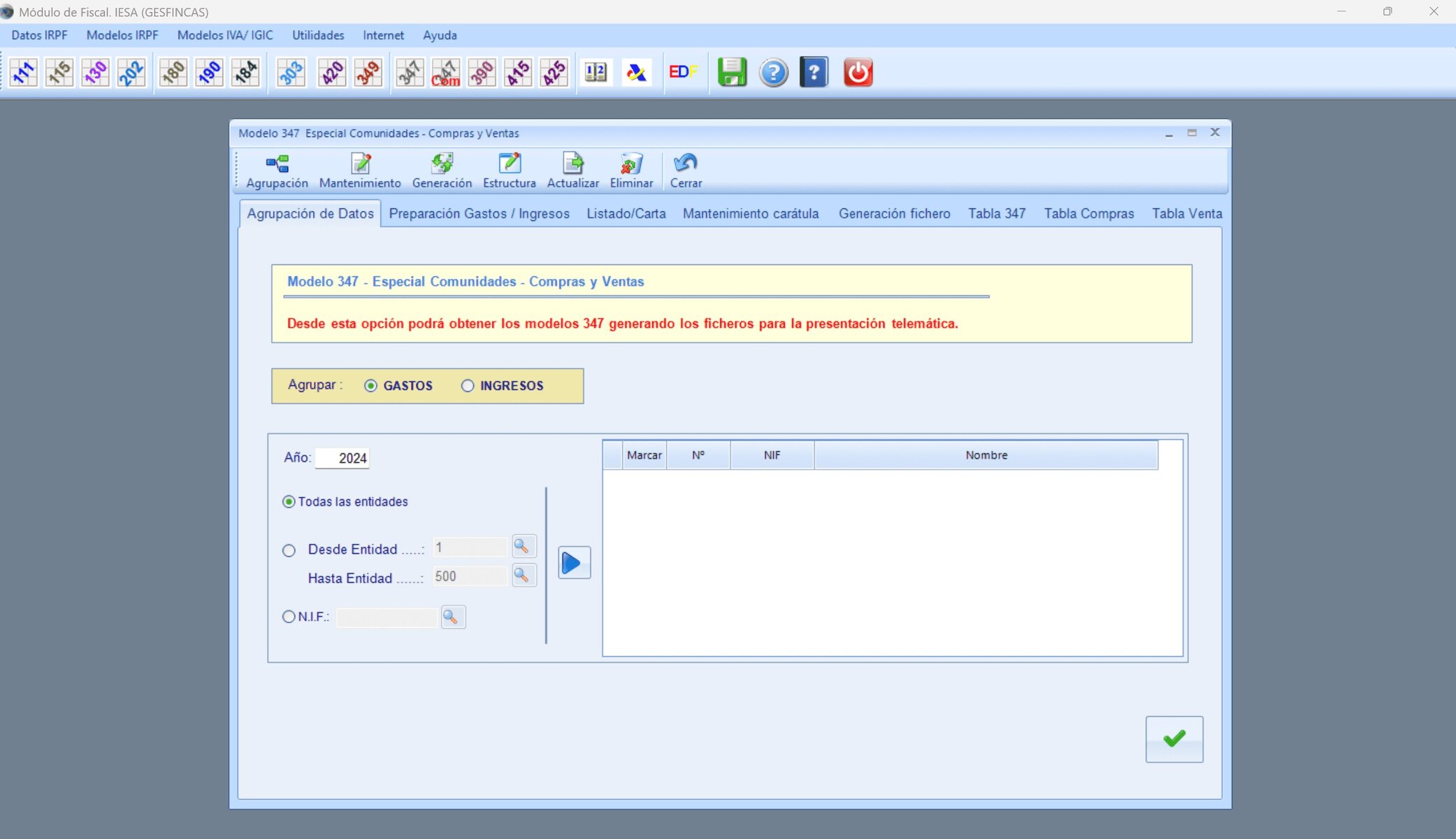
Task: Select the Desde Entidad radio option
Action: point(289,551)
